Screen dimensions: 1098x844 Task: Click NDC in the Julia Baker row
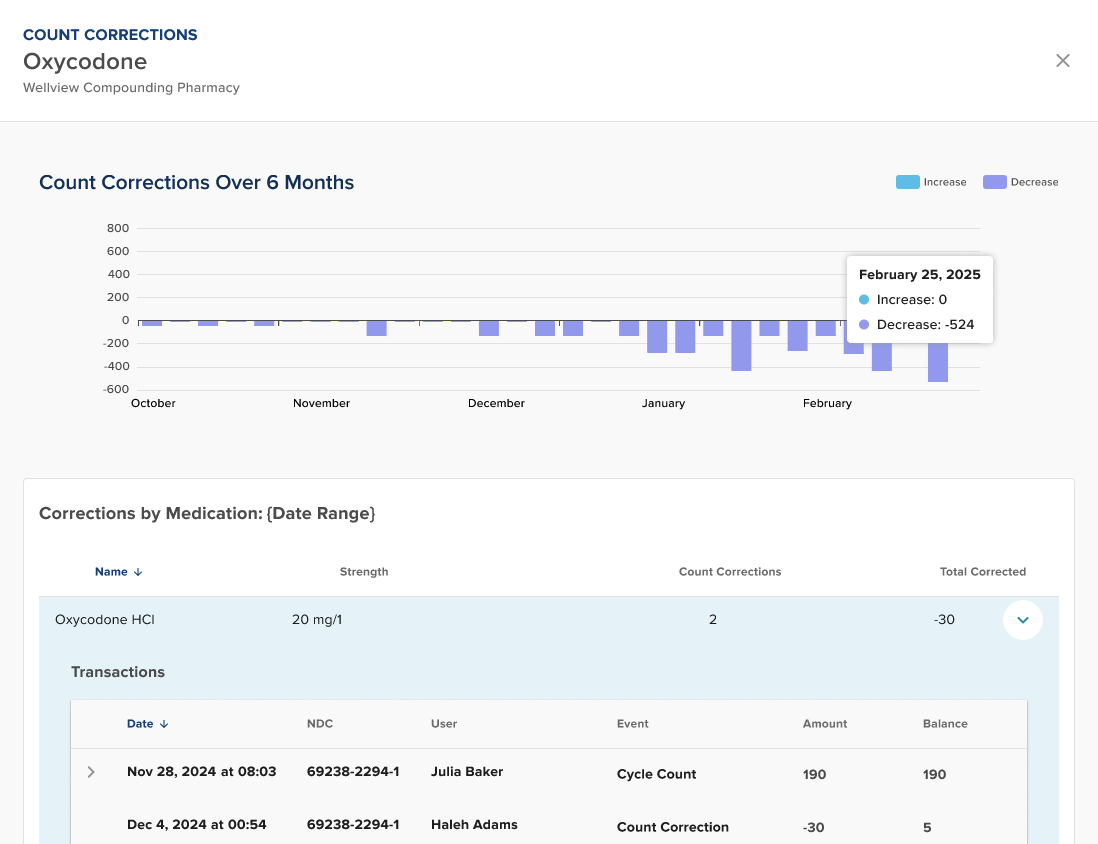tap(353, 771)
